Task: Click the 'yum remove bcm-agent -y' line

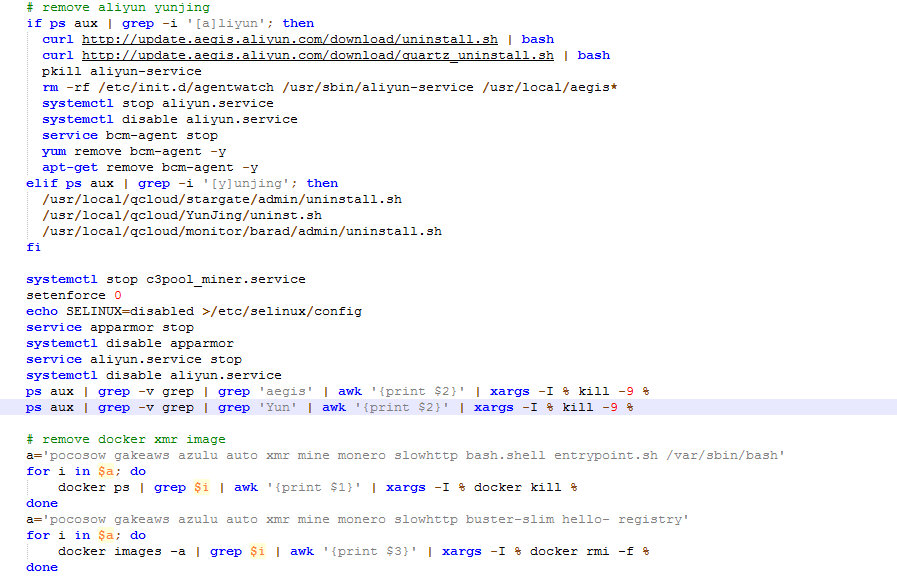Action: point(134,152)
